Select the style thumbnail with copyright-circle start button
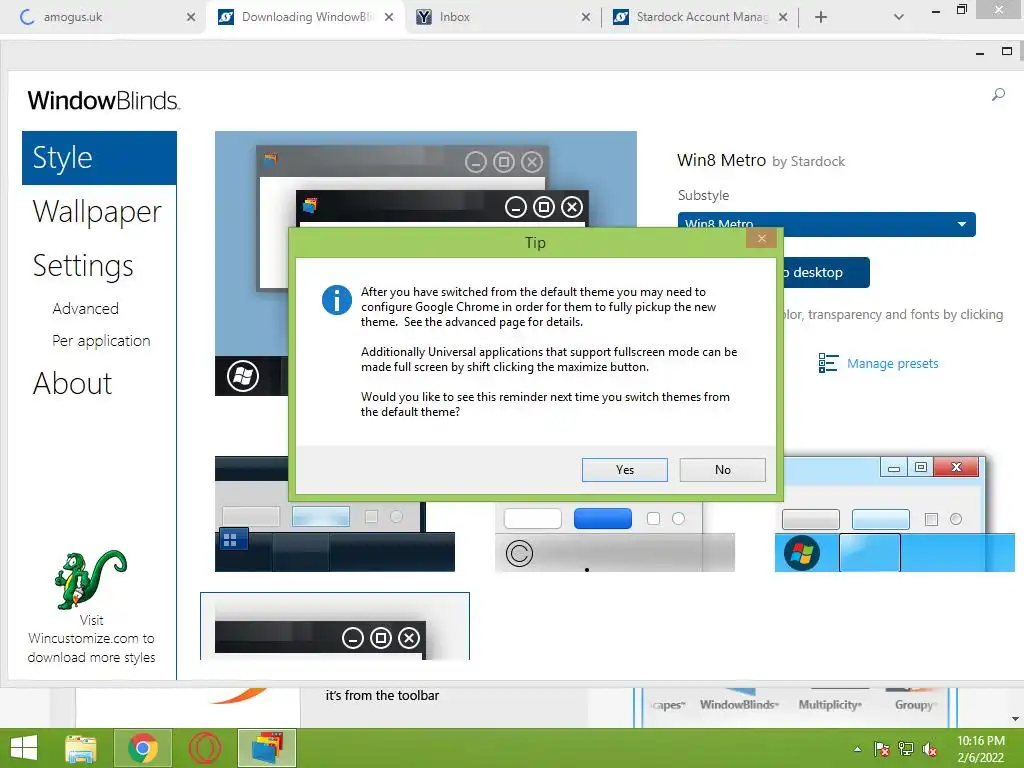The image size is (1024, 768). [x=615, y=537]
